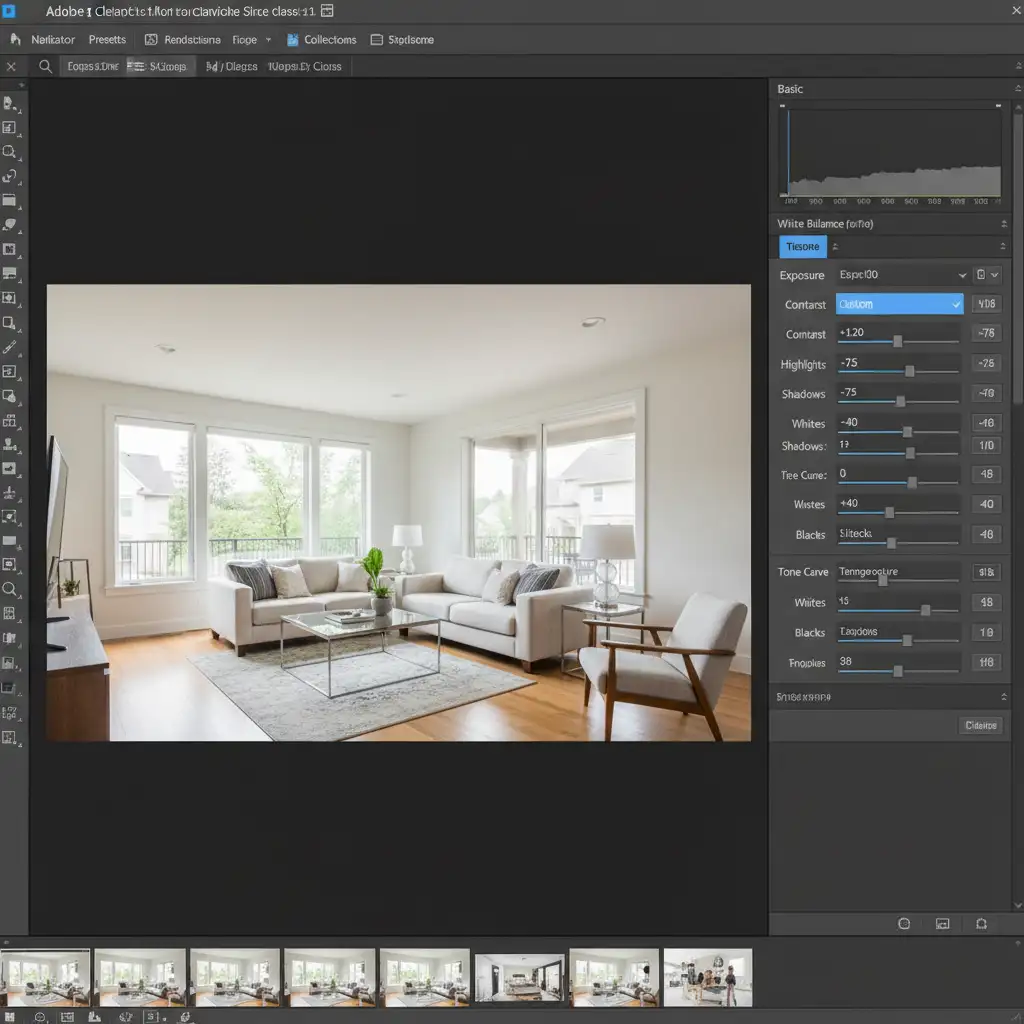Select the last thumbnail in the filmstrip
The image size is (1024, 1024).
point(707,977)
